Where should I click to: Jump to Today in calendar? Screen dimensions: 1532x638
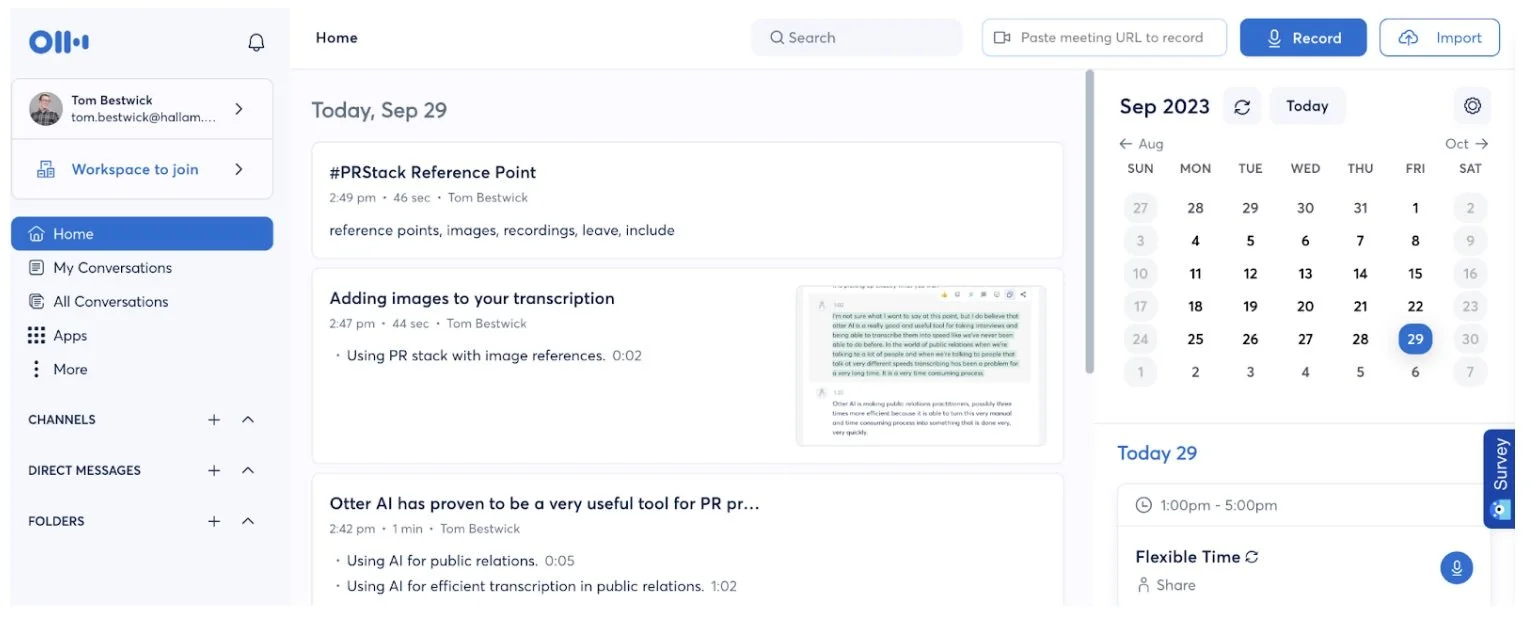1307,106
